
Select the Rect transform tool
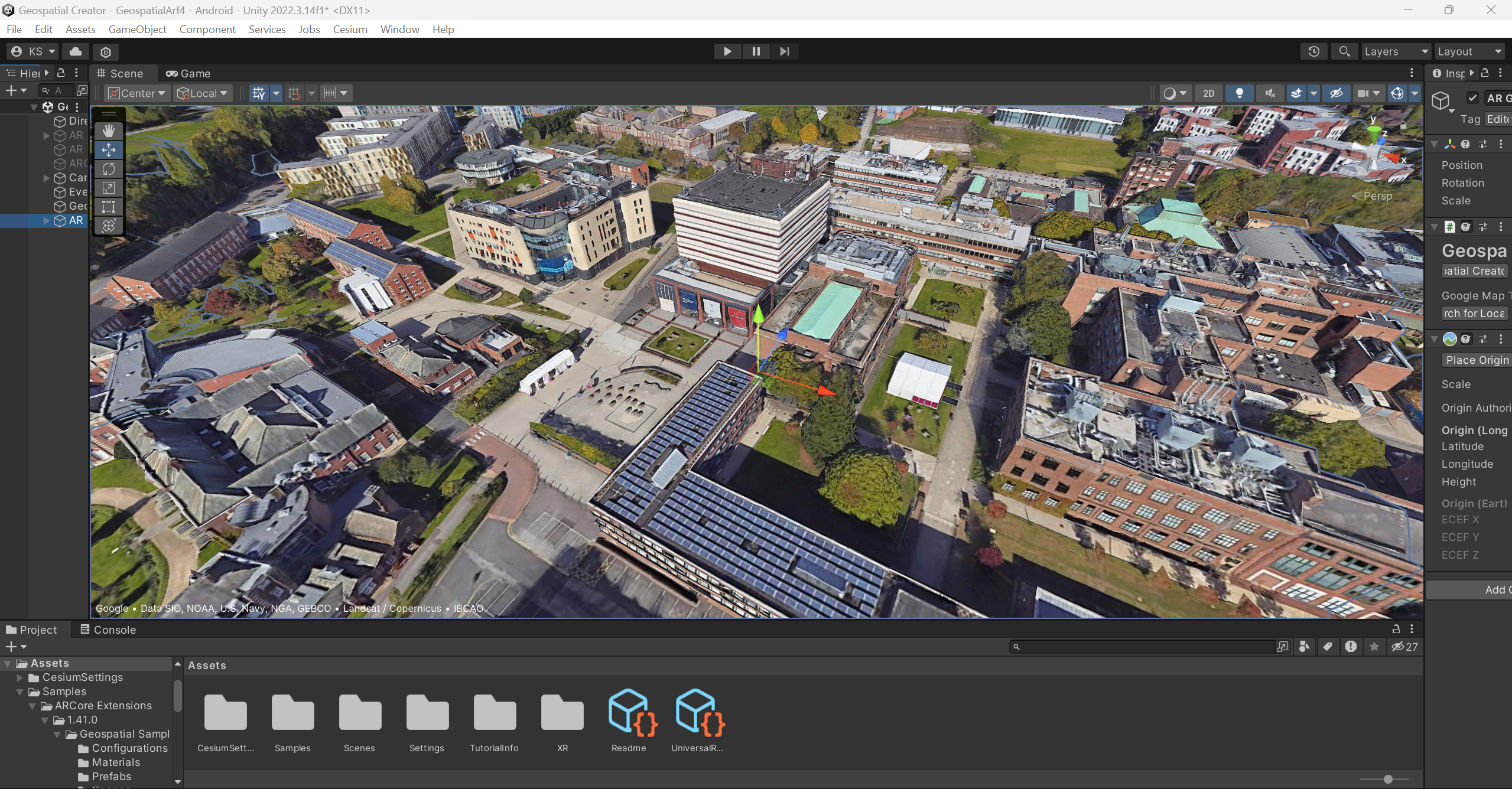(x=109, y=207)
